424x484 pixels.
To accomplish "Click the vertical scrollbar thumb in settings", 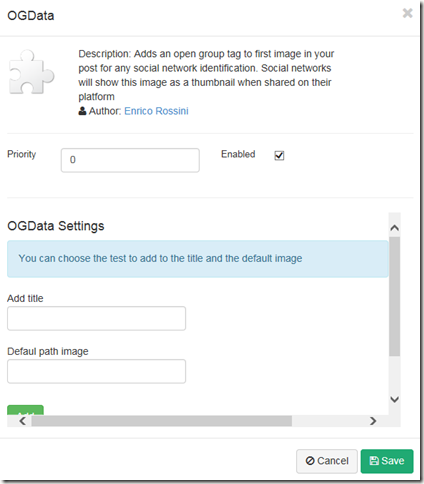I will point(395,297).
